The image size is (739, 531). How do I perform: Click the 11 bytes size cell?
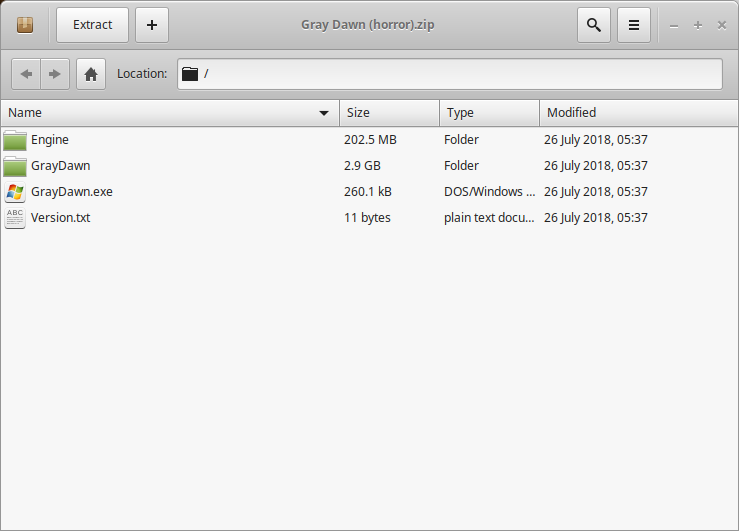click(x=367, y=218)
